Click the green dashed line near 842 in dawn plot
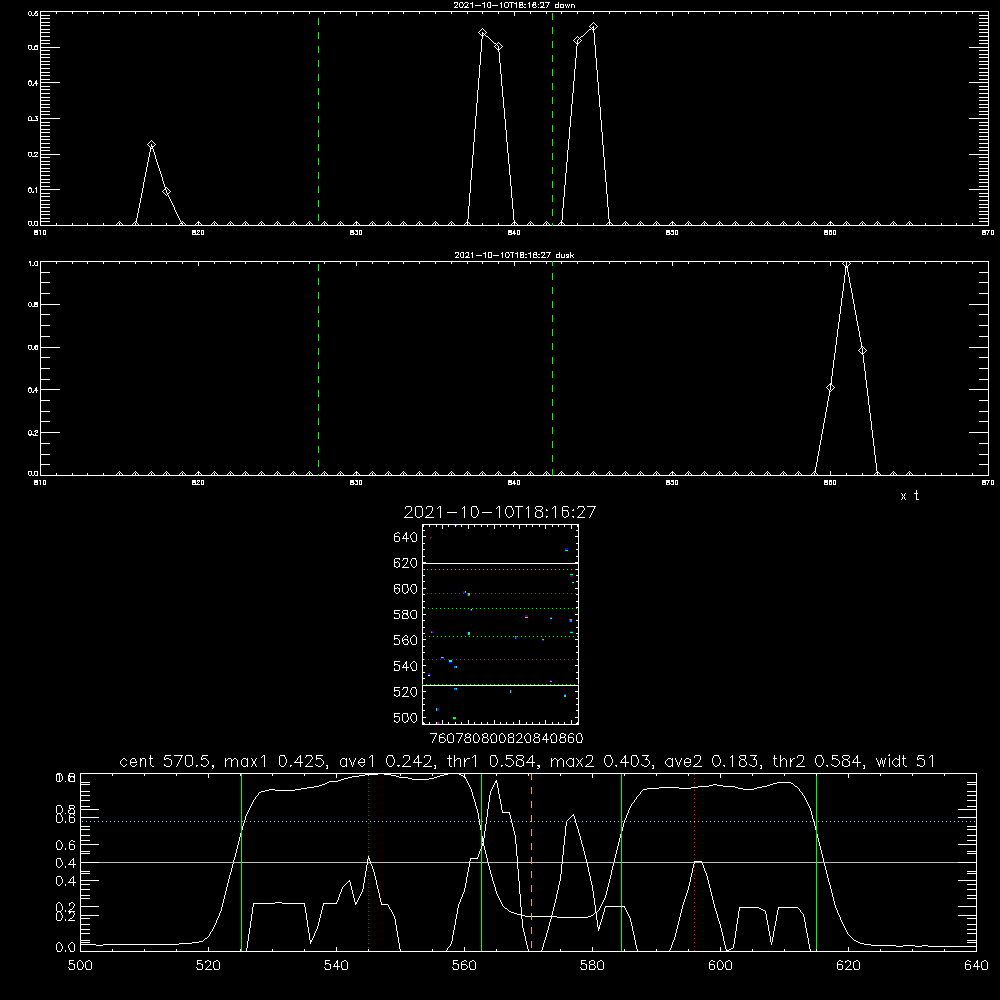Screen dimensions: 1000x1000 552,119
